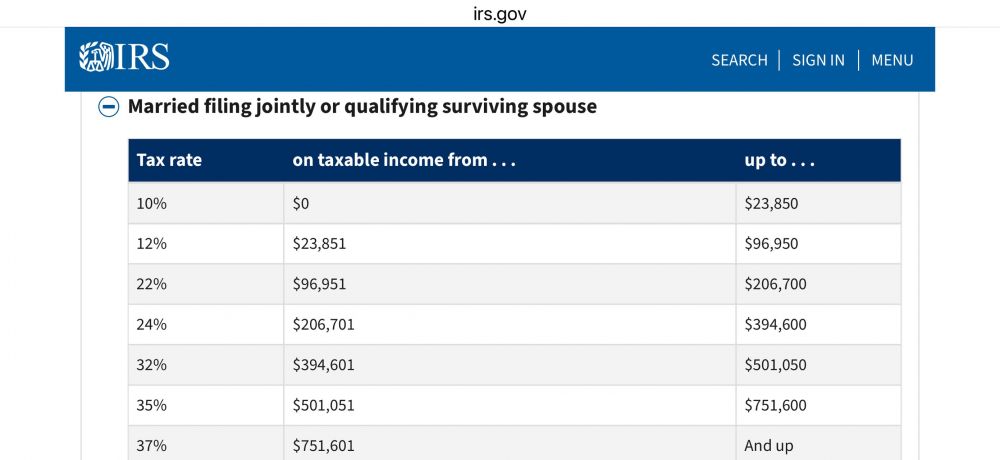Click the SIGN IN link
This screenshot has height=460, width=1000.
pos(818,60)
